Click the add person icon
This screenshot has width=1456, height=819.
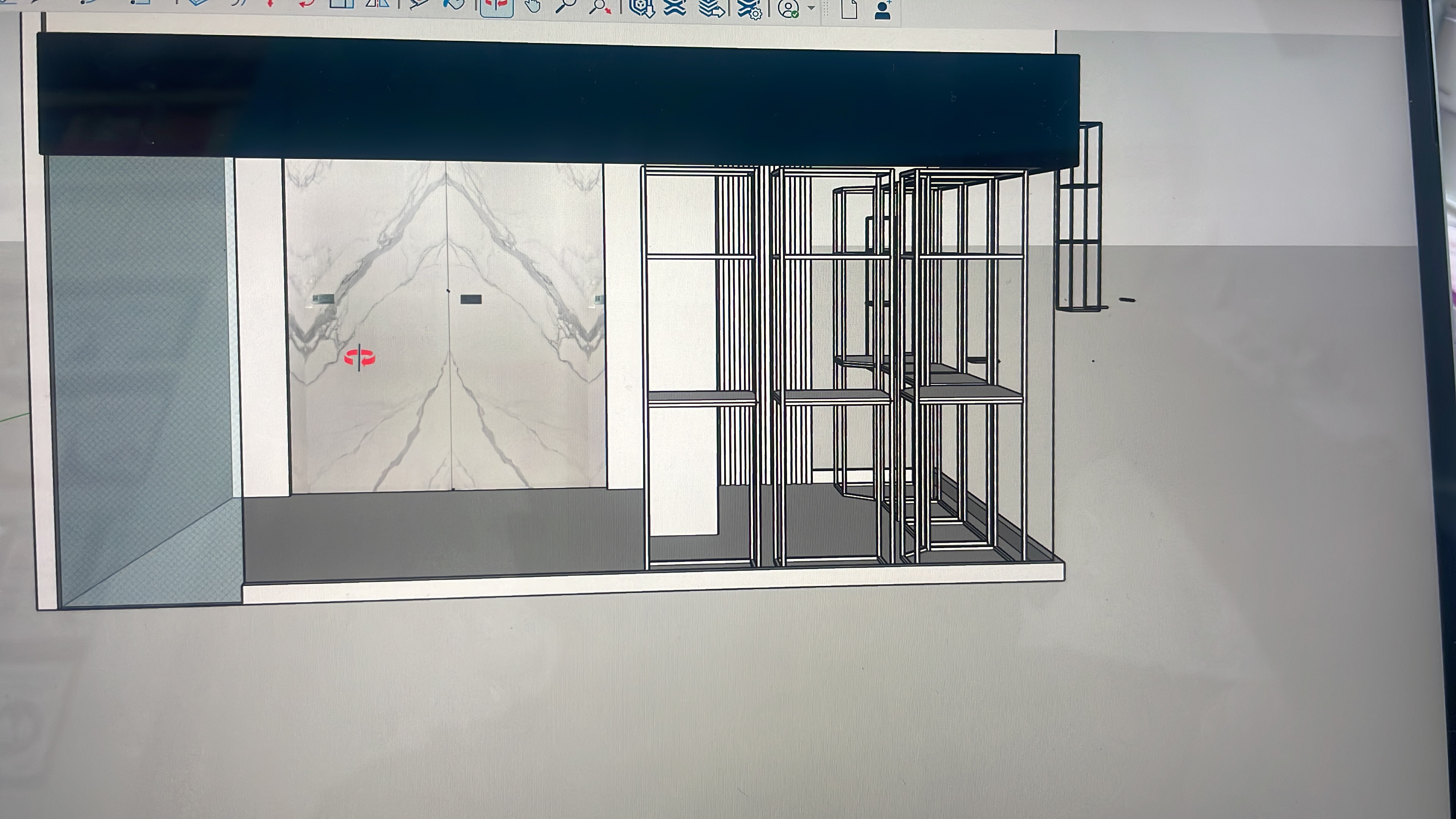[883, 9]
